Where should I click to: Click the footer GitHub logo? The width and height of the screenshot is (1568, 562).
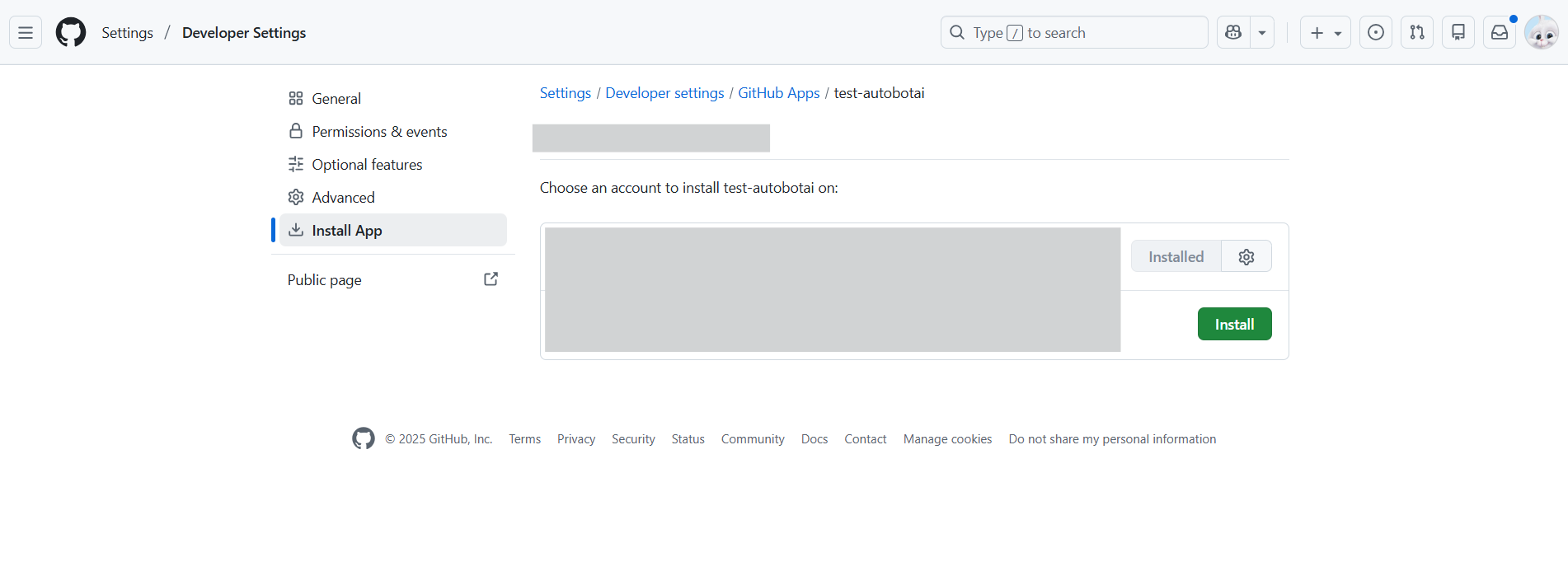pyautogui.click(x=364, y=438)
